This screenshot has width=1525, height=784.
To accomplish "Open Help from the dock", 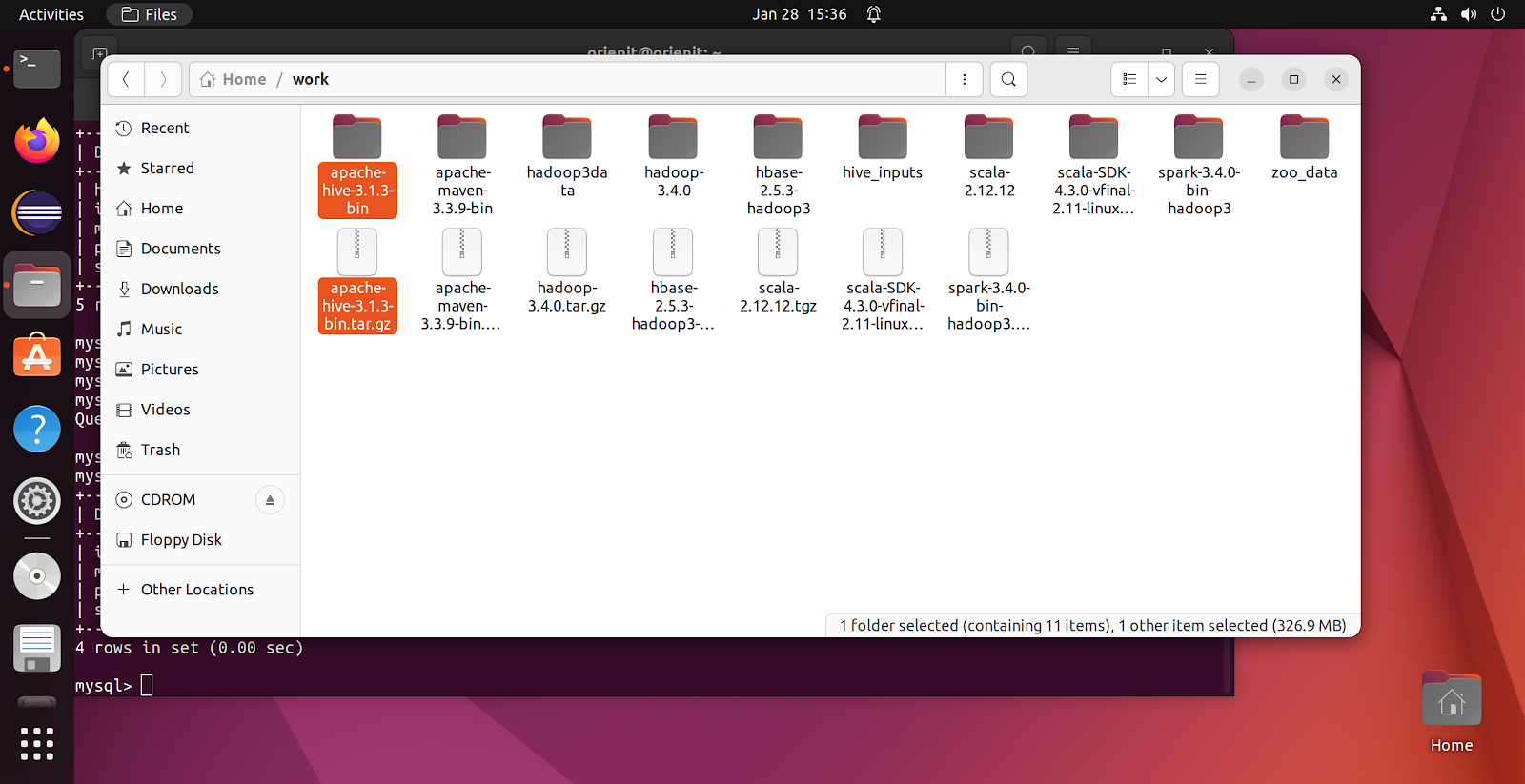I will (x=37, y=429).
